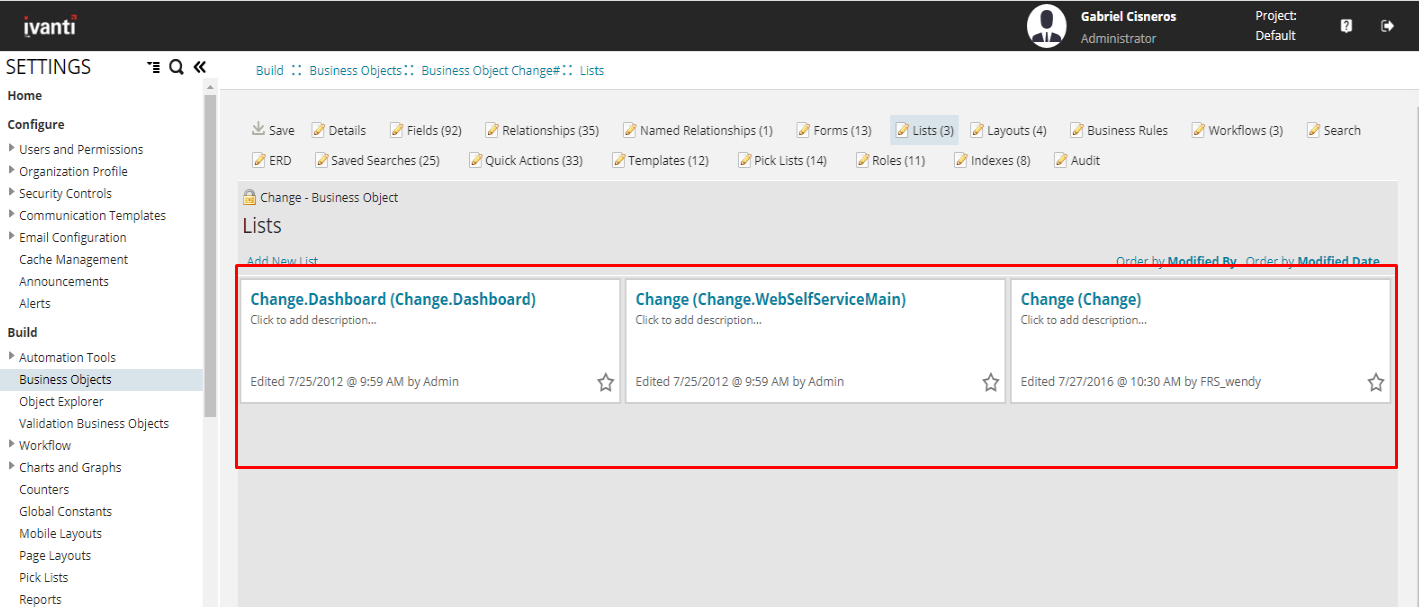Click the sidebar vertical scrollbar
Screen dimensions: 1419x607
[210, 250]
